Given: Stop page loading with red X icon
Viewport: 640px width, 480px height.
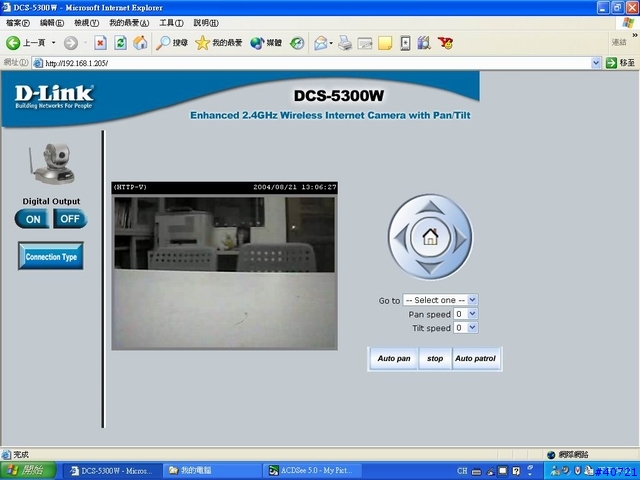Looking at the screenshot, I should tap(100, 43).
